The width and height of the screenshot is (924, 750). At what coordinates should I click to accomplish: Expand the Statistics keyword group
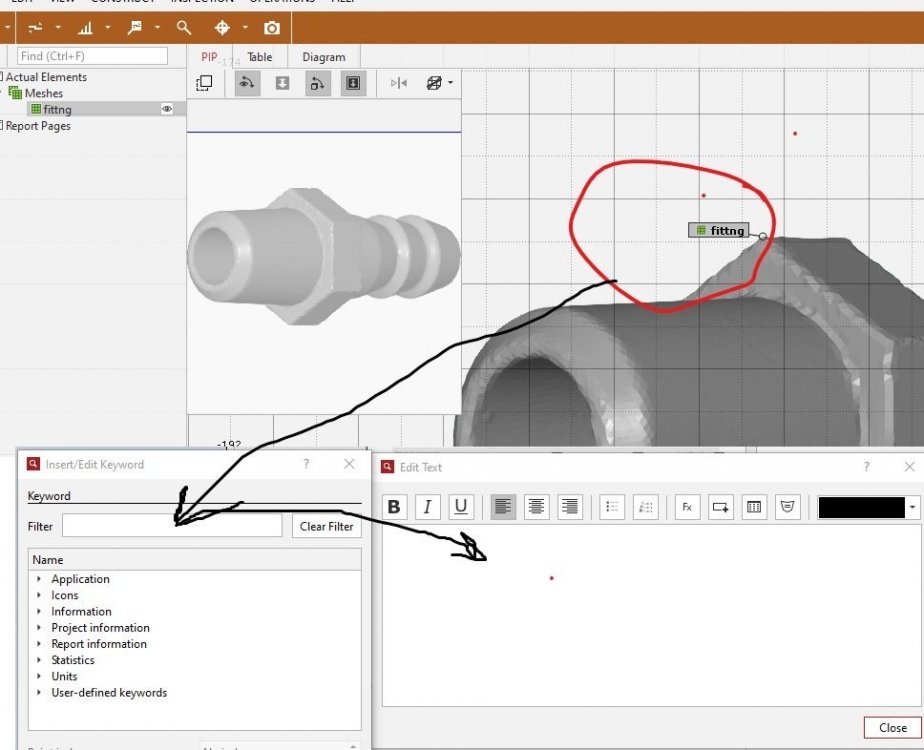pos(39,660)
